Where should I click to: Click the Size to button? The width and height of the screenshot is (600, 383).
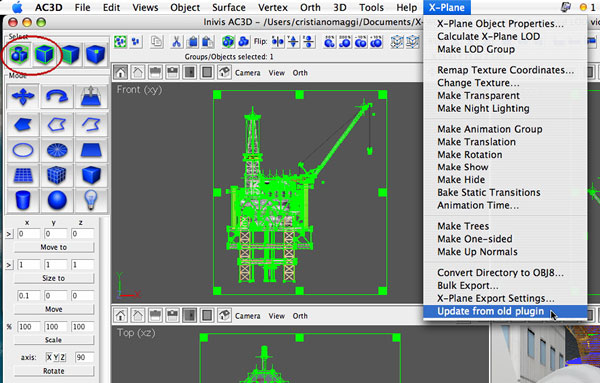(54, 278)
